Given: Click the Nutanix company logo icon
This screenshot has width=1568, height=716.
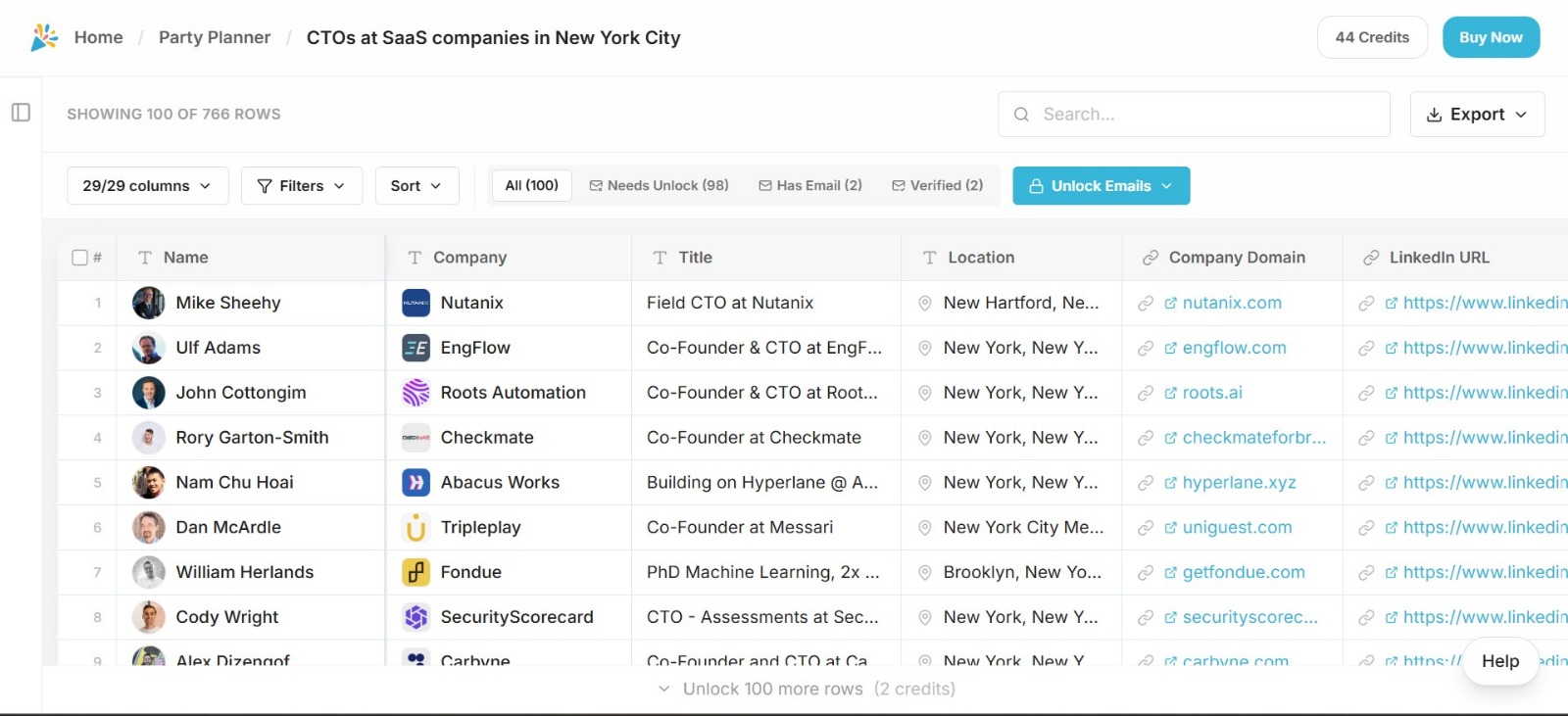Looking at the screenshot, I should point(416,304).
